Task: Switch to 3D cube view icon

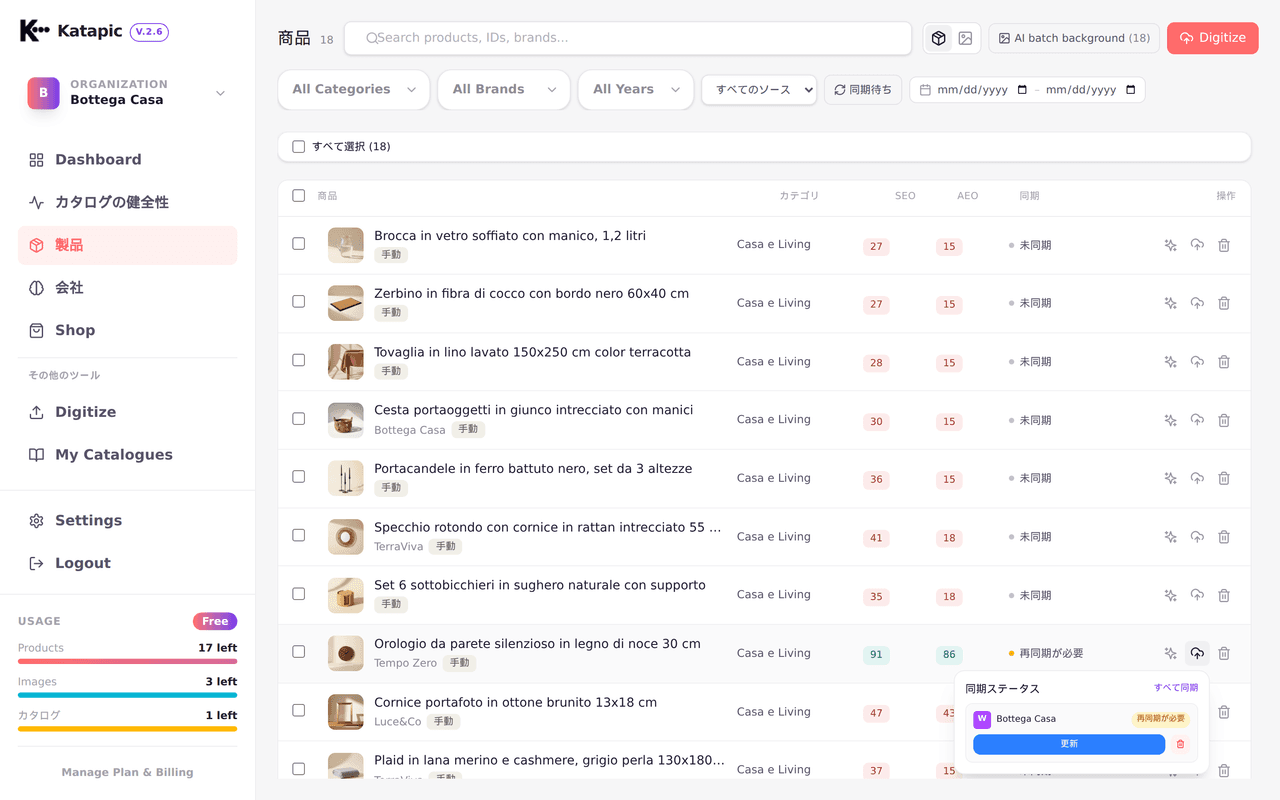Action: pyautogui.click(x=938, y=38)
